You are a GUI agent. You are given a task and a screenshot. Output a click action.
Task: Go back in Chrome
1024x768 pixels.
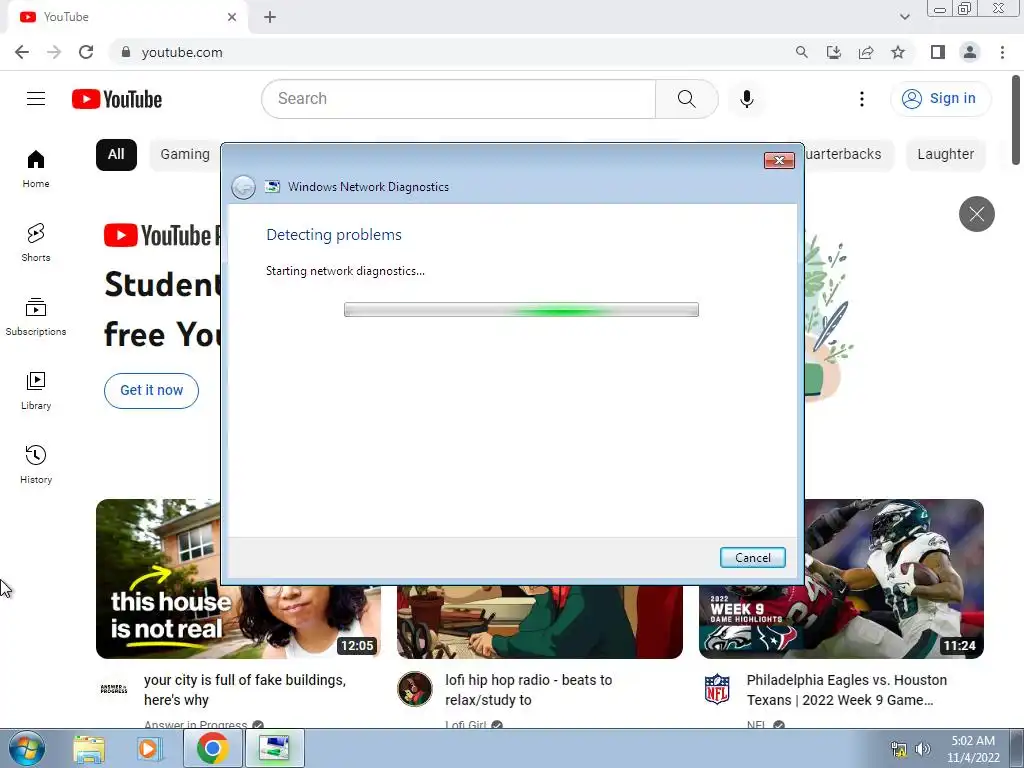click(x=22, y=52)
